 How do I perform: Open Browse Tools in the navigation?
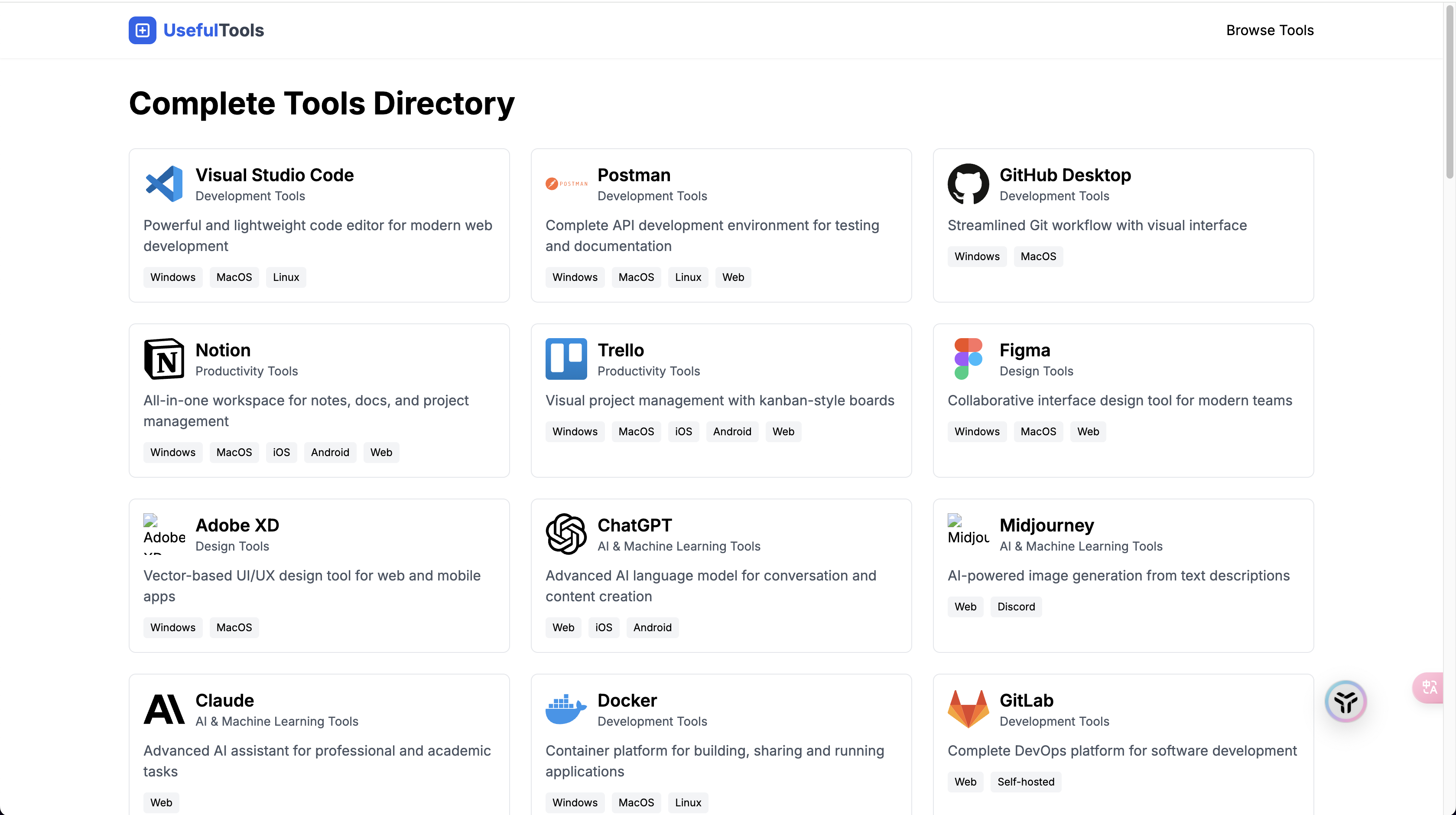coord(1270,30)
